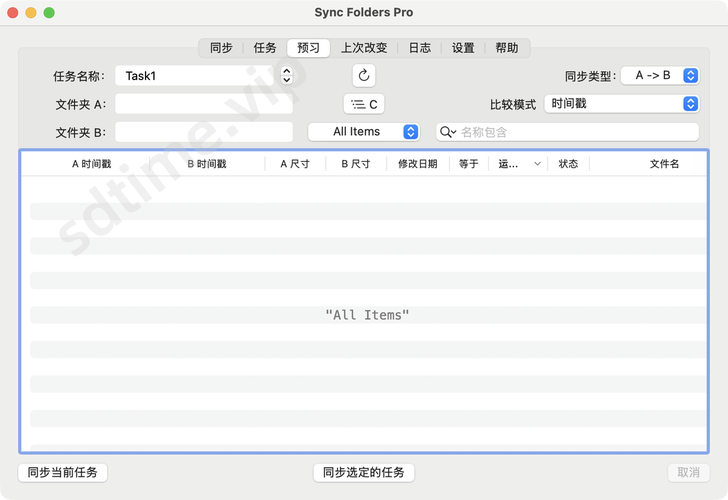Click the 文件夹 A path field
The height and width of the screenshot is (500, 728).
click(x=204, y=104)
